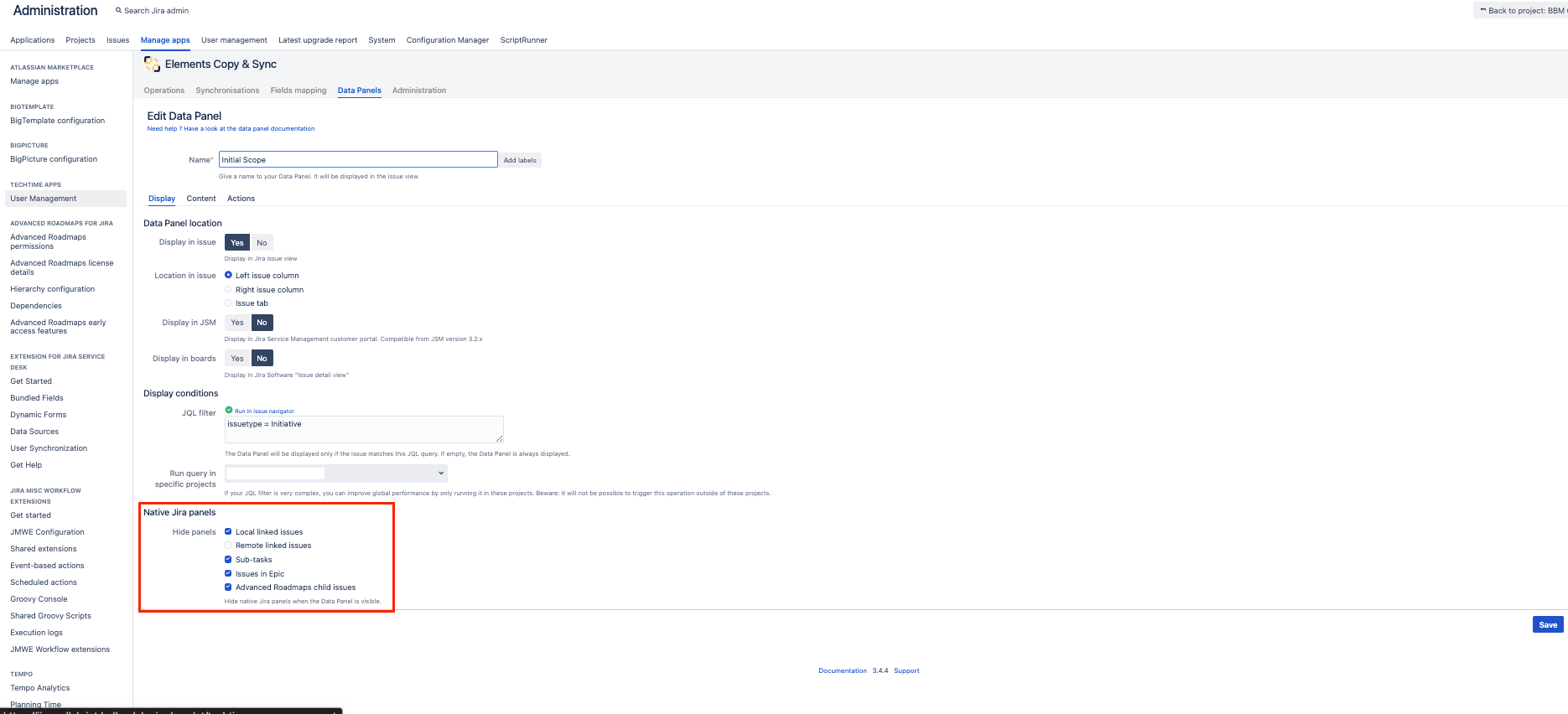Toggle the Remote linked issues checkbox
Screen dimensions: 1568x714
(228, 545)
